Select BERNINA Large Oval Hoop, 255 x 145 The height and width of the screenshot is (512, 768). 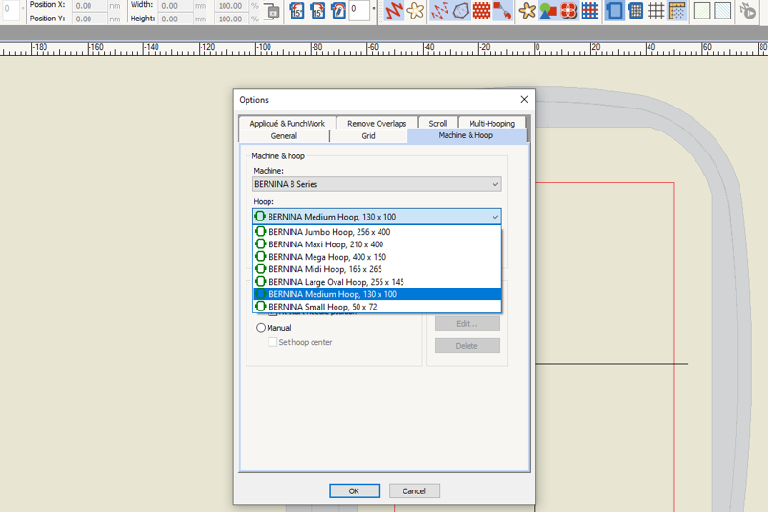pyautogui.click(x=335, y=282)
